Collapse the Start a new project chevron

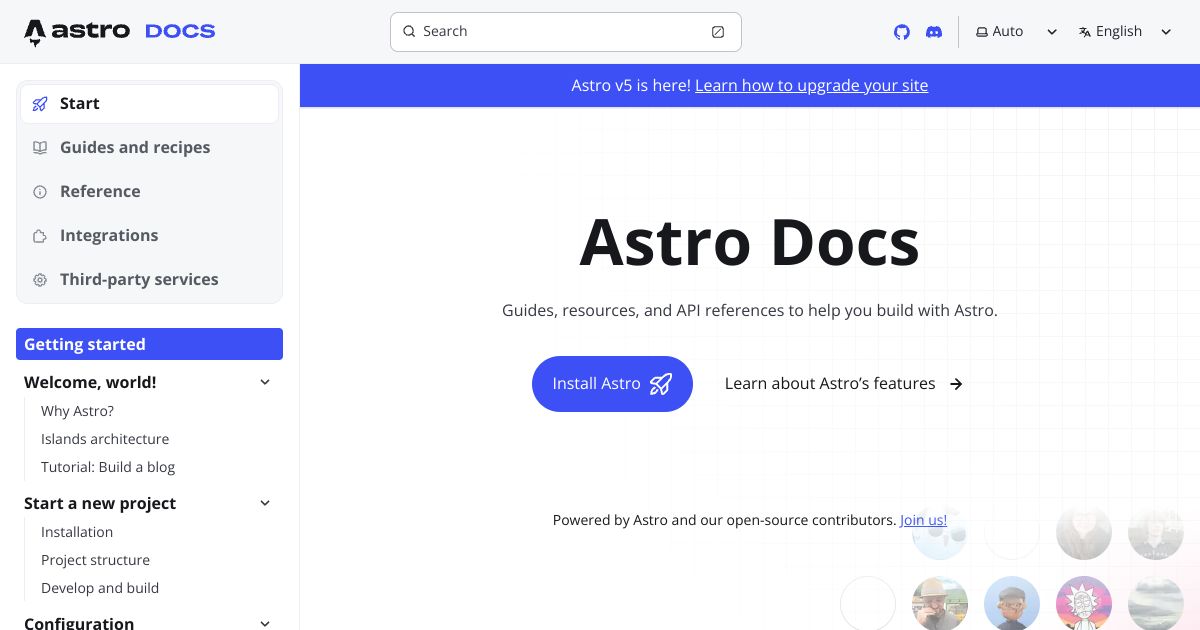[x=265, y=503]
